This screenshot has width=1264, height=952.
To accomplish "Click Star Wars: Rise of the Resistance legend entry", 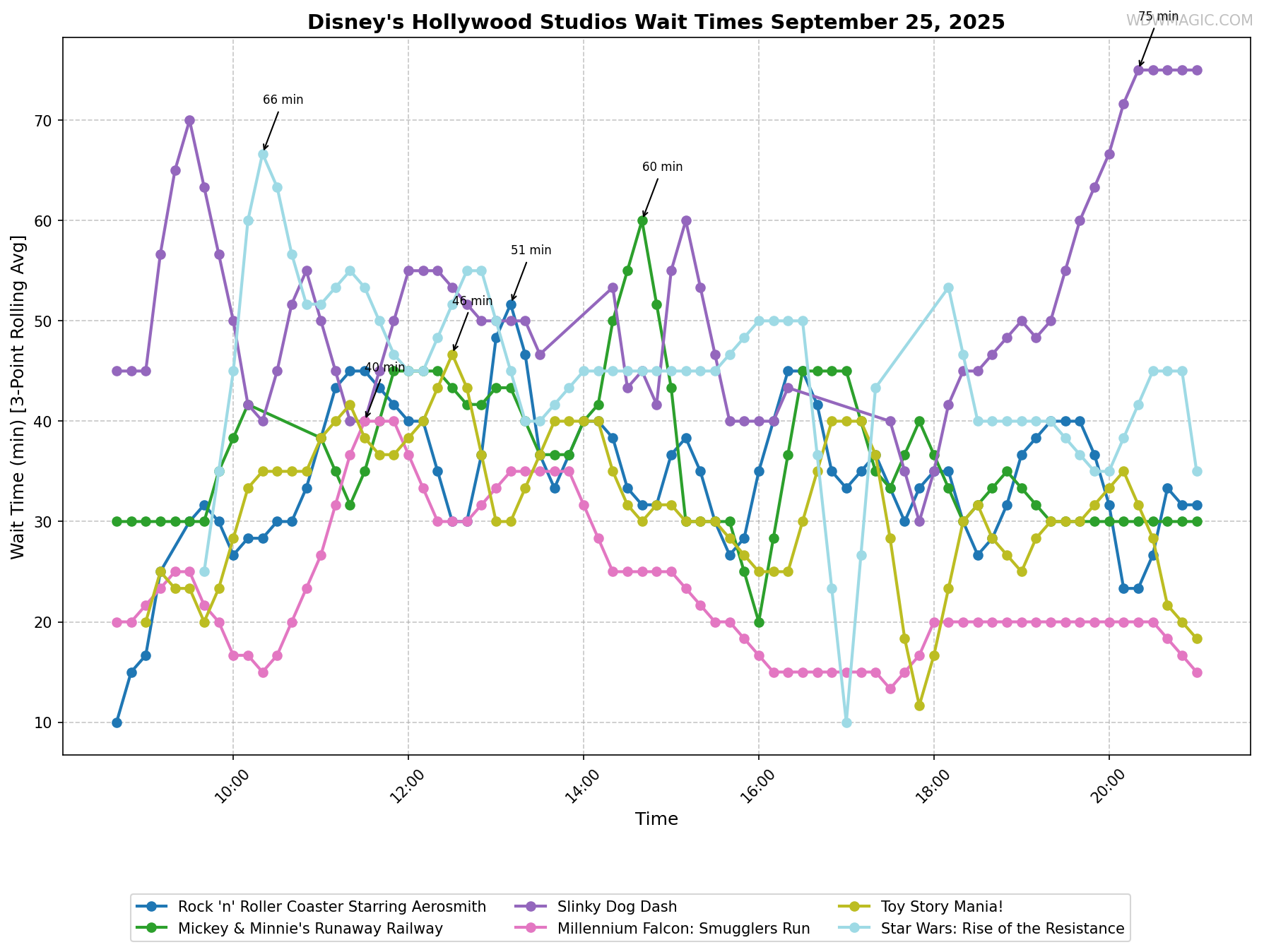I will tap(982, 928).
